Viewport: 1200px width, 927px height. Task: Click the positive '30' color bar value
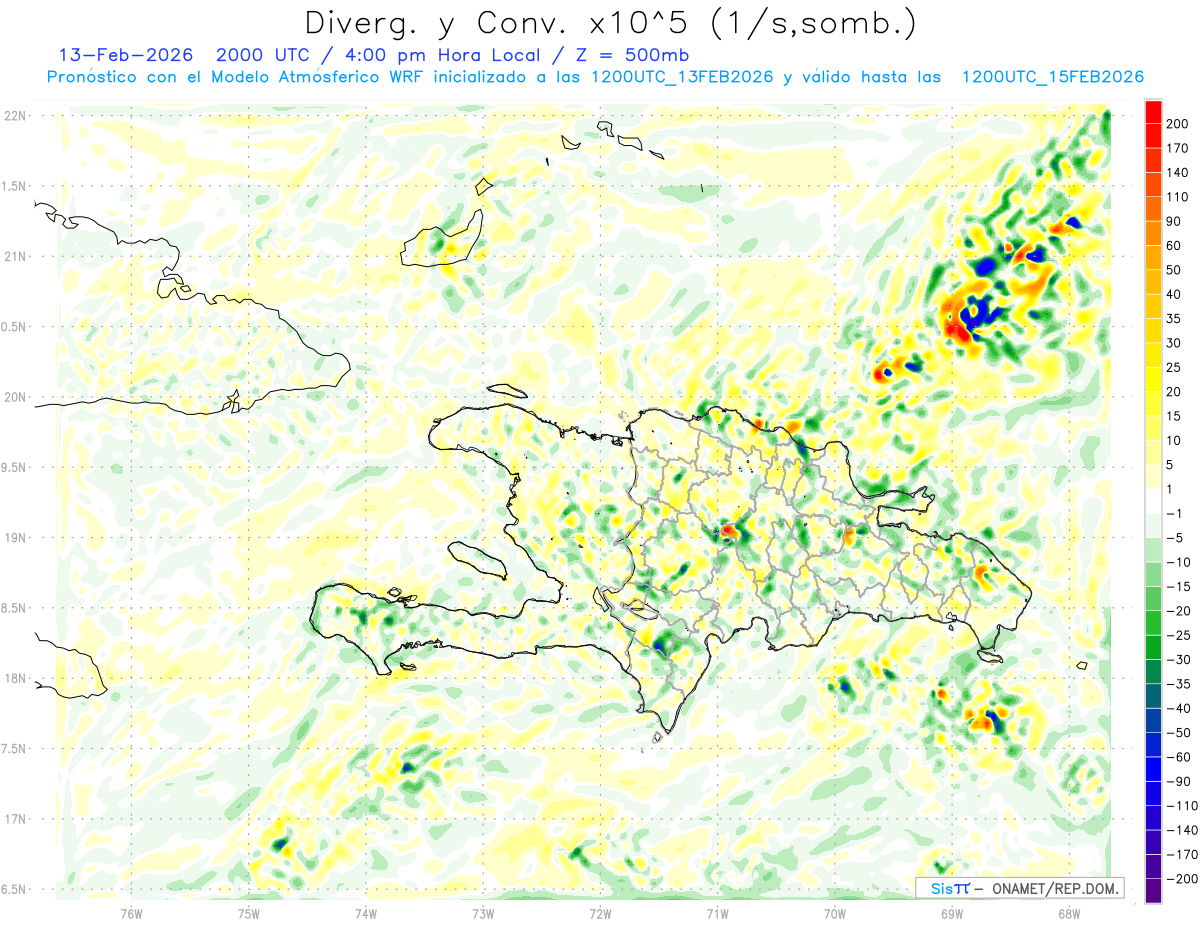[1174, 343]
